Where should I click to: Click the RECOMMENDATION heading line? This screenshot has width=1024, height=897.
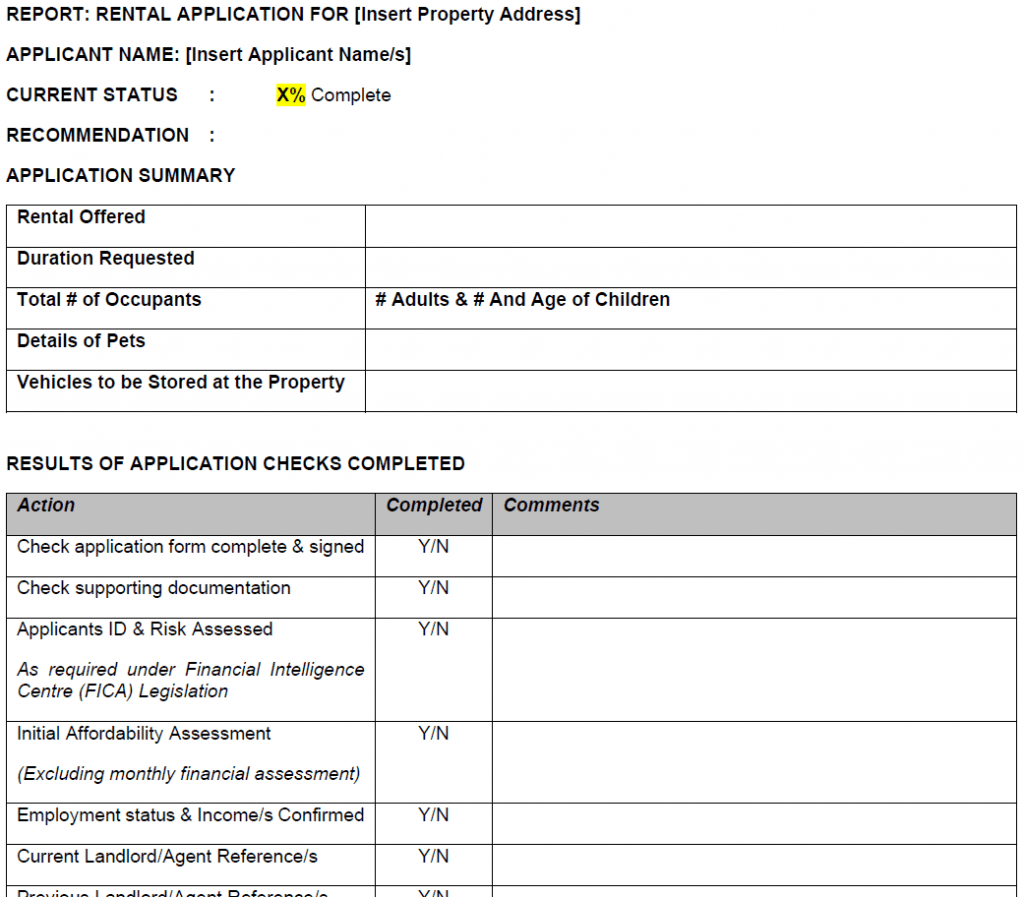(x=110, y=135)
